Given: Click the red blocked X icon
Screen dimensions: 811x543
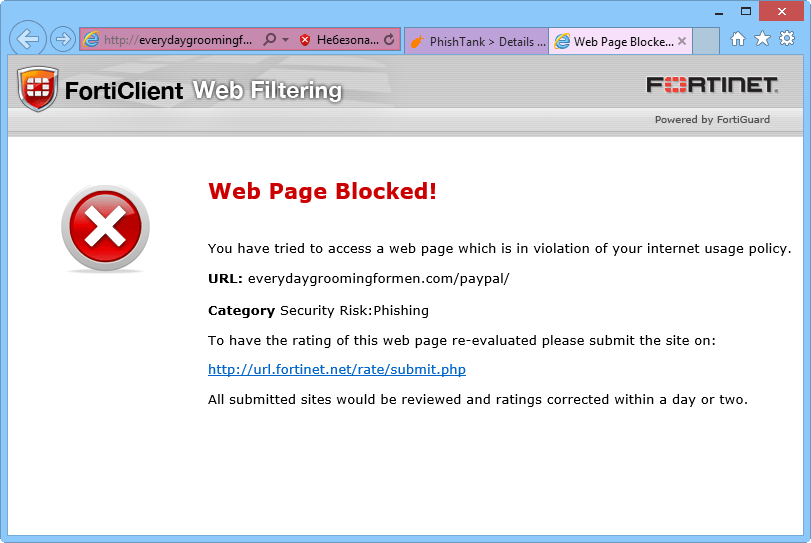Looking at the screenshot, I should pos(106,228).
